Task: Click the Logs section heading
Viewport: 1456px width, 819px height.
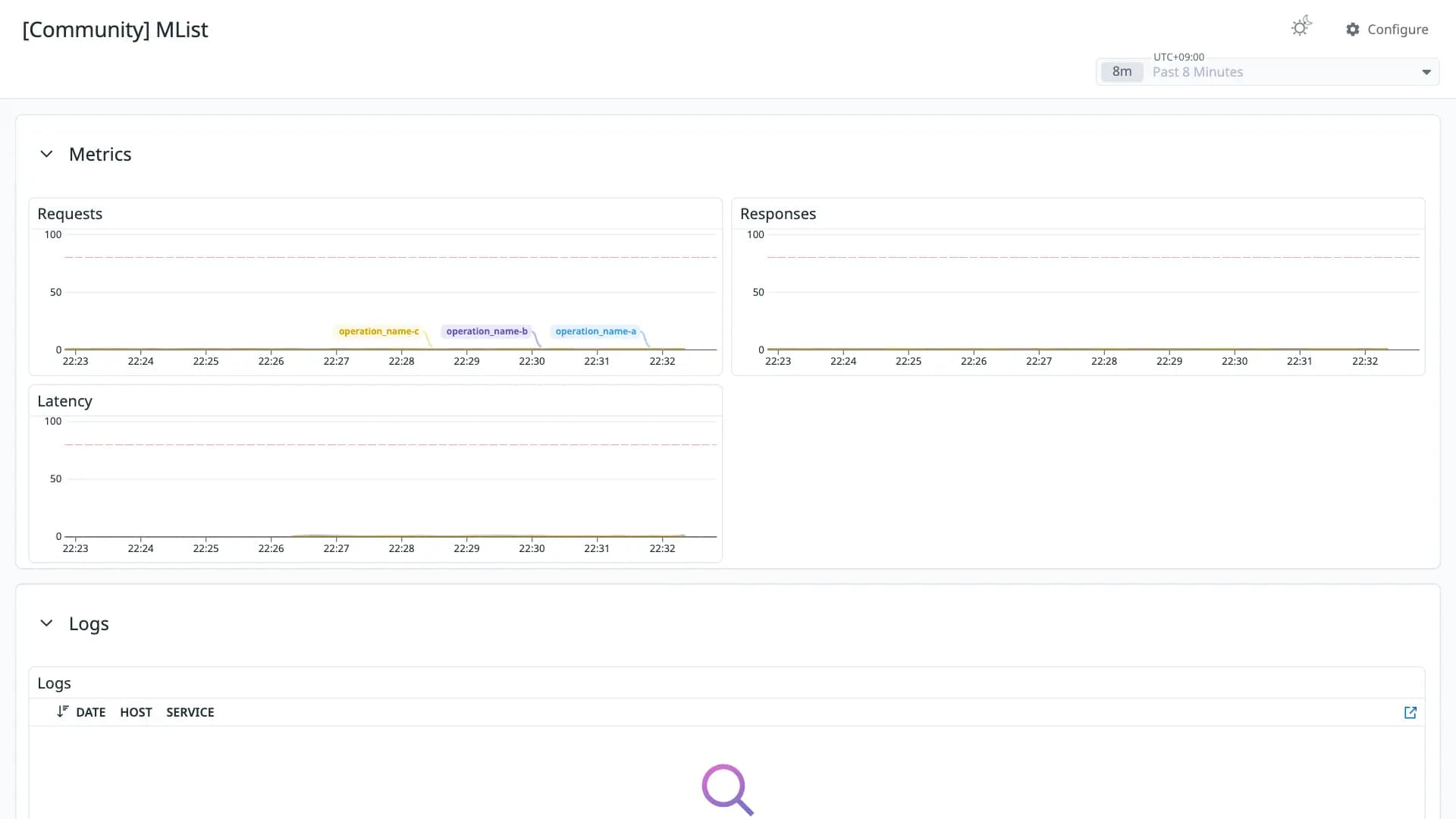Action: tap(89, 623)
